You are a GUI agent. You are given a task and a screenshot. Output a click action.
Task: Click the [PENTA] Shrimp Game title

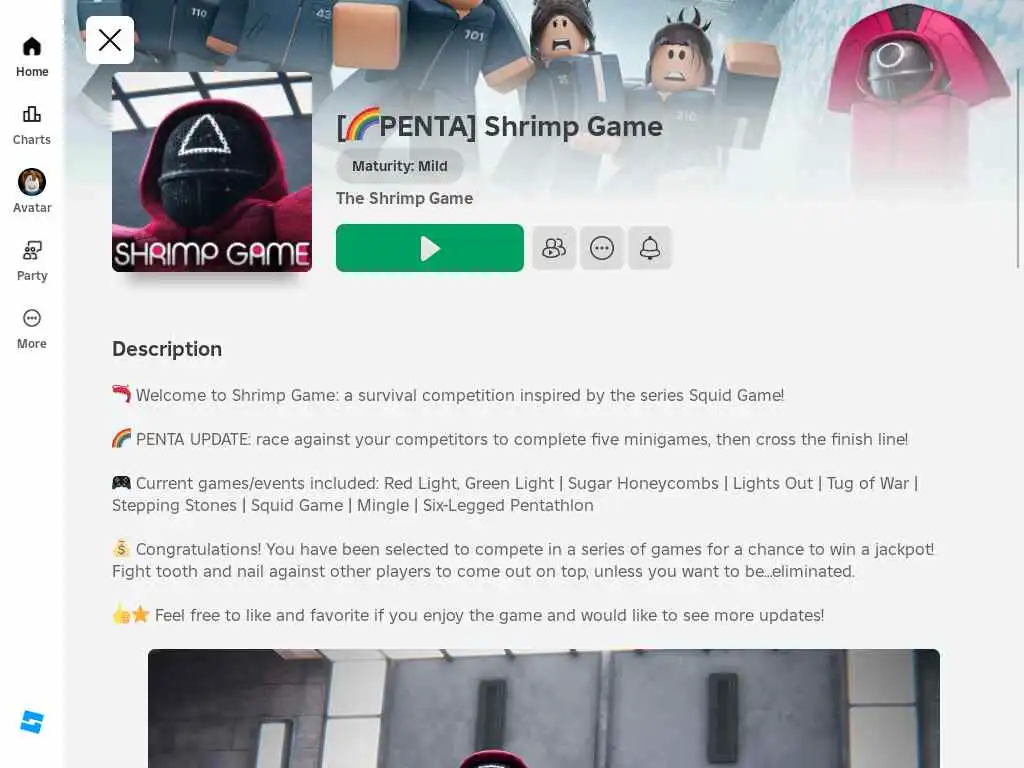[500, 126]
